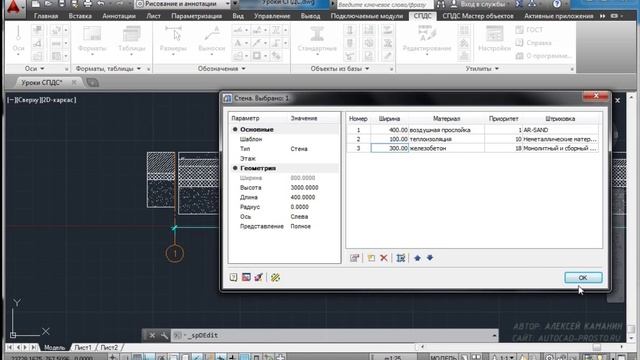Confirm the wall dialog with OK
The width and height of the screenshot is (640, 360).
pyautogui.click(x=583, y=278)
